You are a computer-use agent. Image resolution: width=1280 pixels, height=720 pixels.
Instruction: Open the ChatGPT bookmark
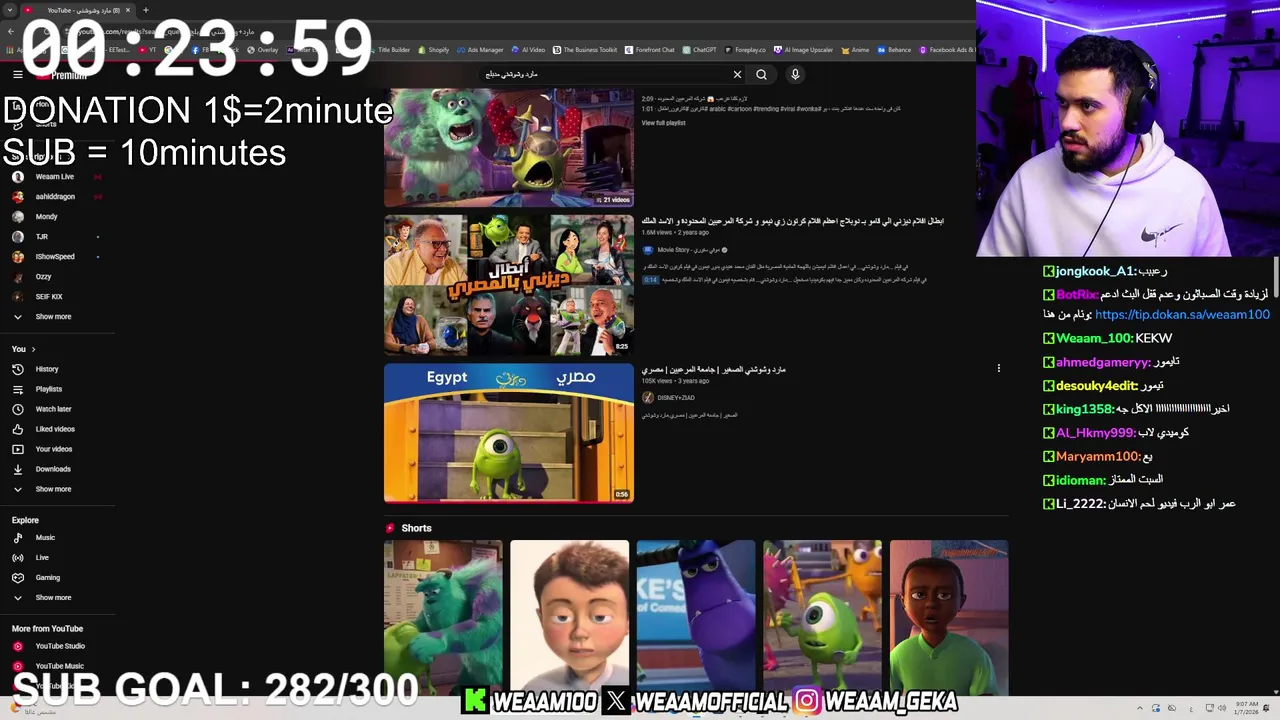(699, 49)
